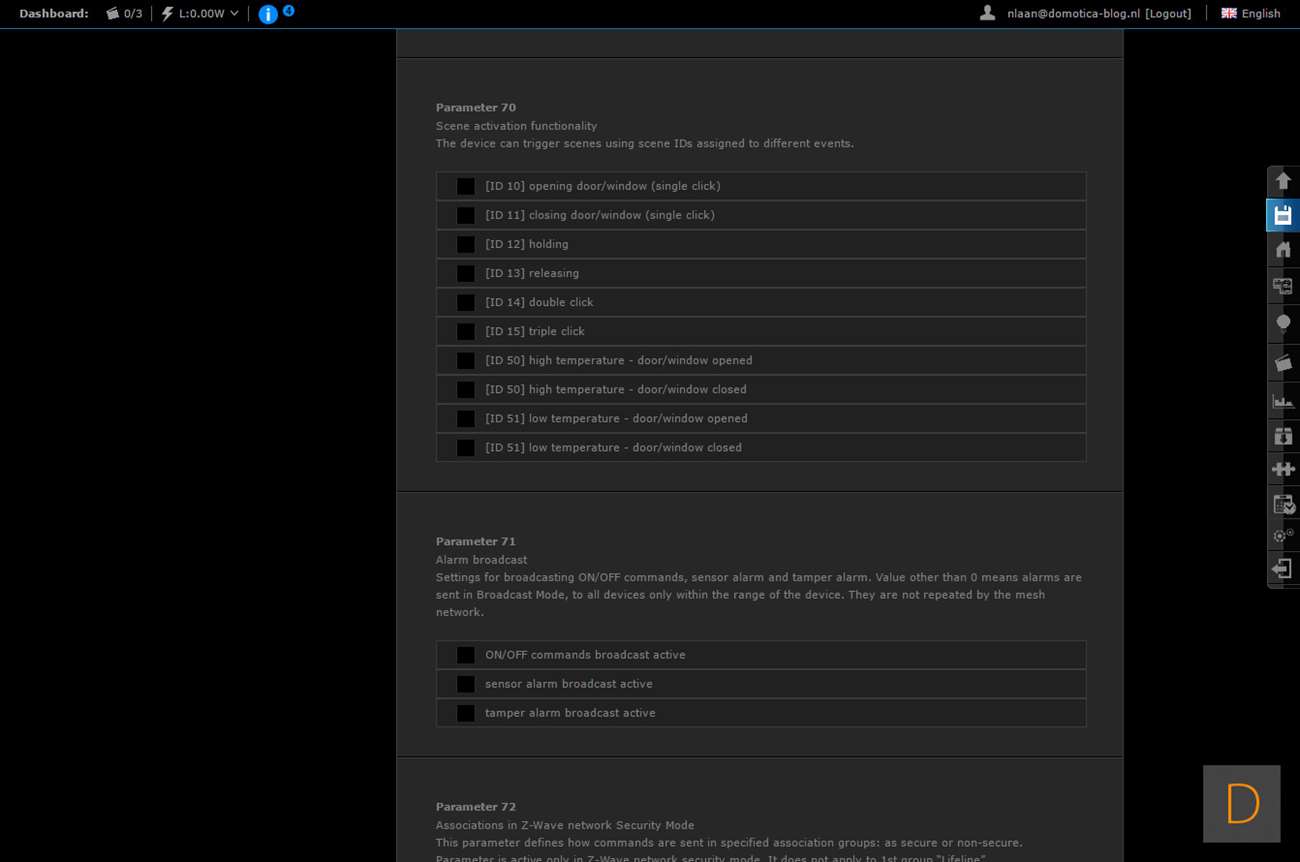Image resolution: width=1300 pixels, height=862 pixels.
Task: Enable tamper alarm broadcast active
Action: [466, 713]
